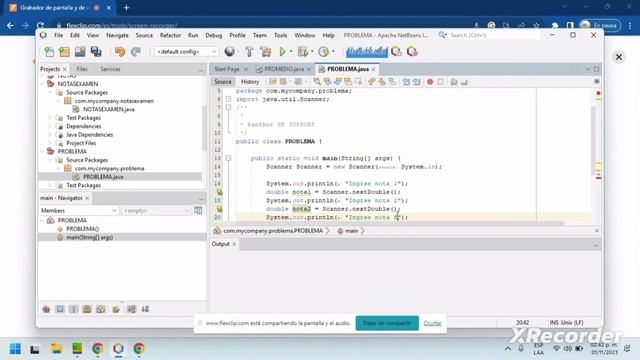Open the Refactor menu
This screenshot has height=360, width=640.
point(170,35)
